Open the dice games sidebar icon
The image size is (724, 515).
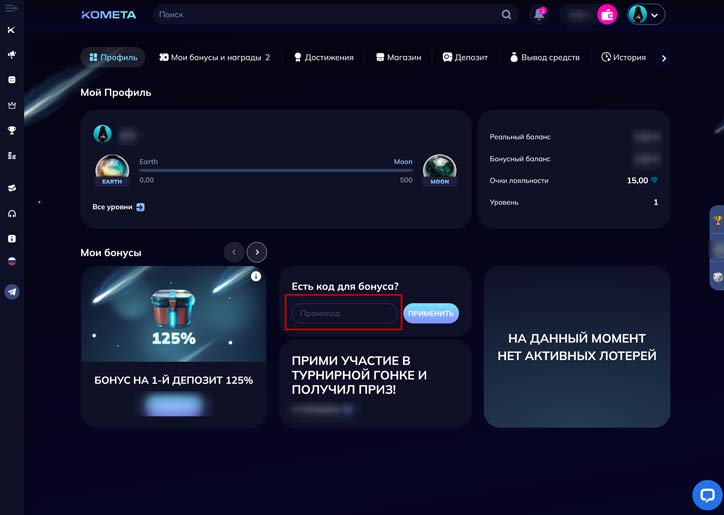click(x=12, y=79)
